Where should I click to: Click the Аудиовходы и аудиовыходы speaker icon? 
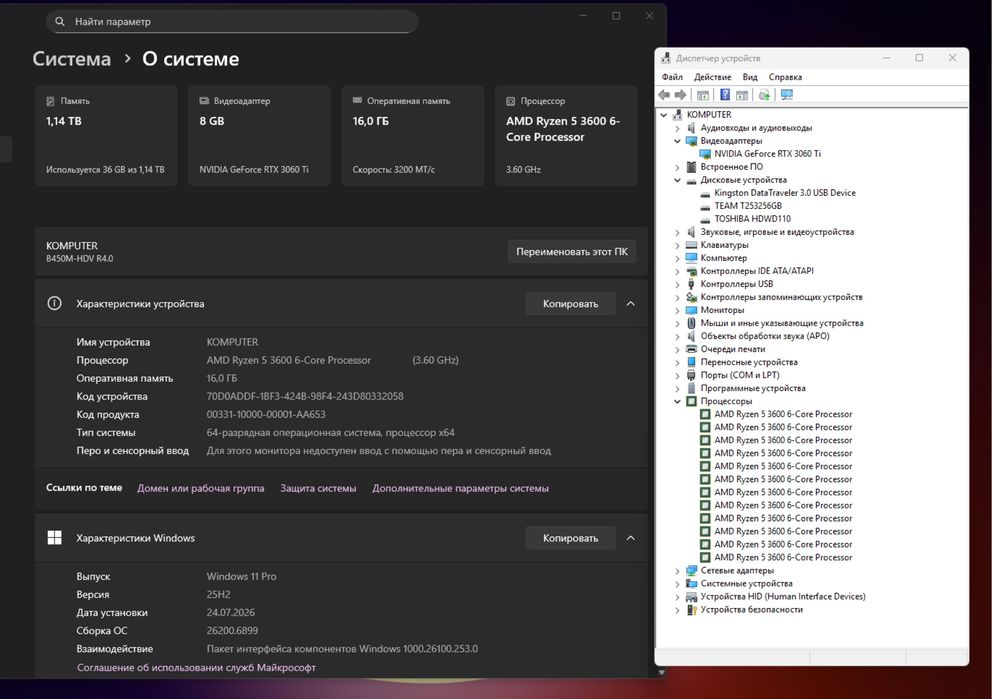pos(691,128)
